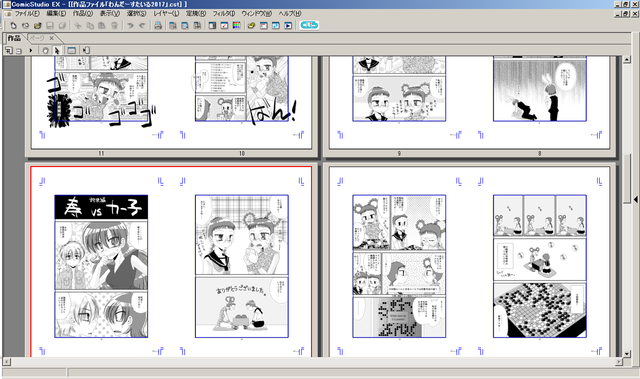Click the new page icon in toolbar

tap(13, 26)
